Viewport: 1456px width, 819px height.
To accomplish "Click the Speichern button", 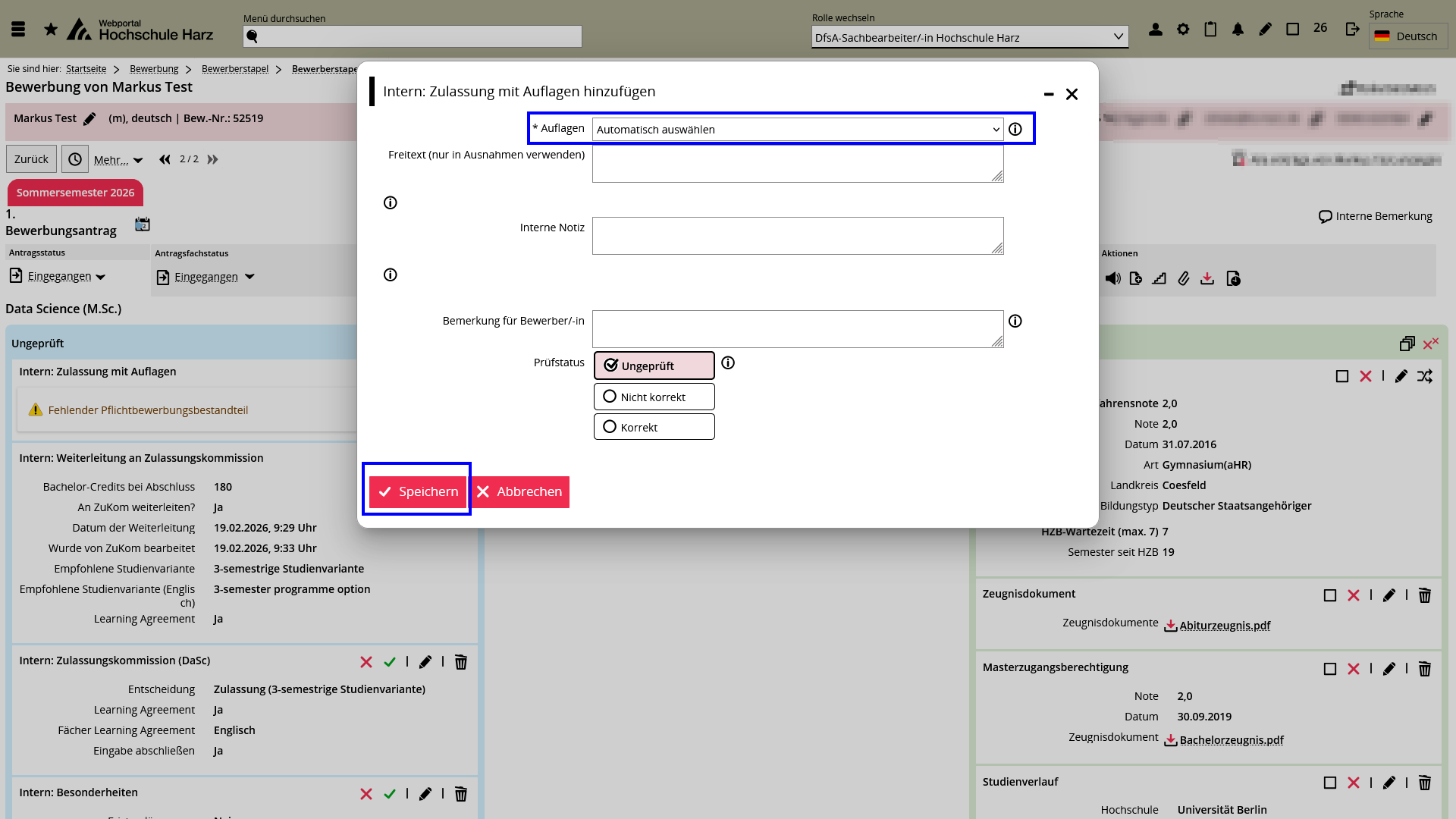I will click(x=418, y=491).
